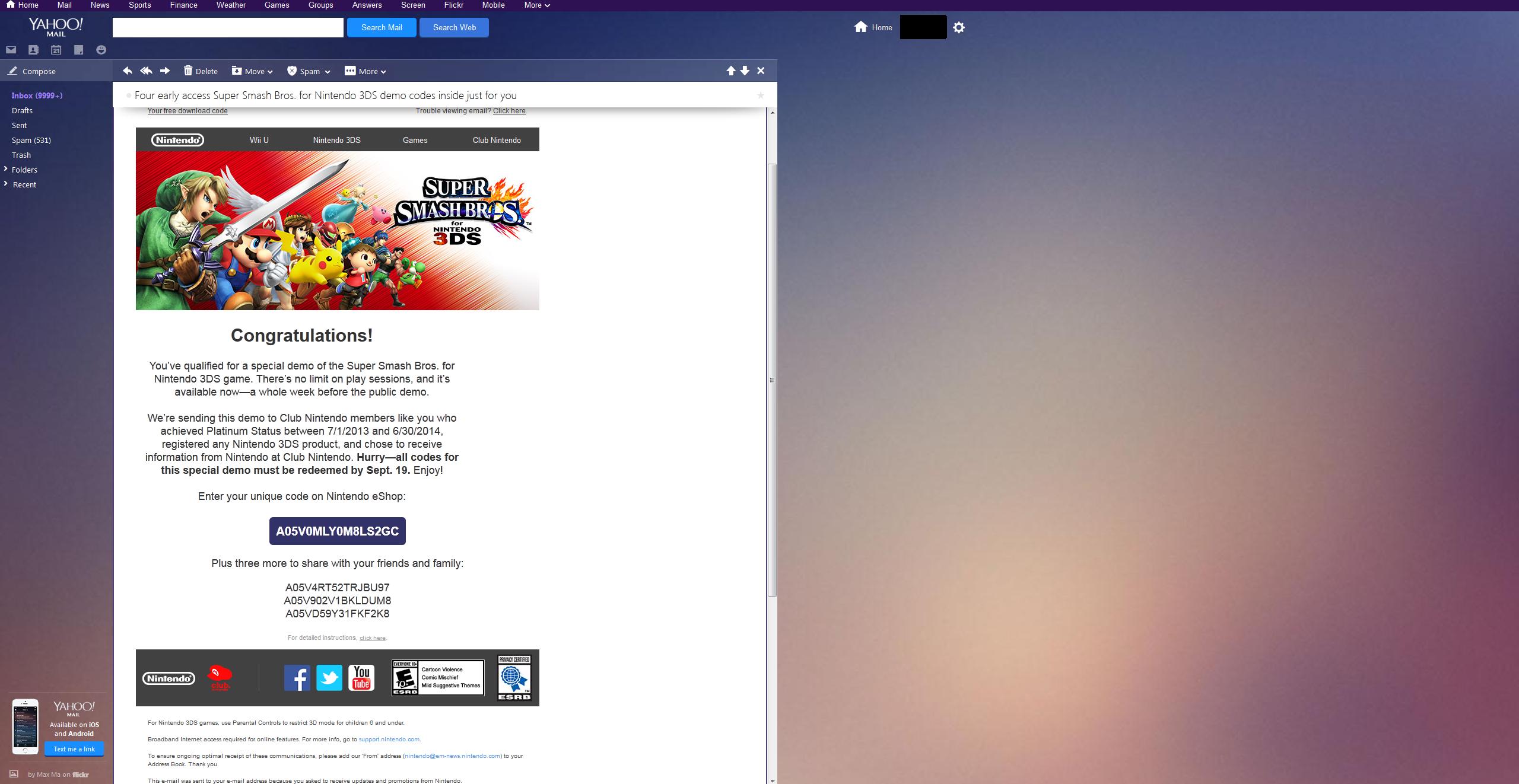This screenshot has width=1519, height=784.
Task: Open the Calendar icon in the sidebar header
Action: pyautogui.click(x=56, y=50)
